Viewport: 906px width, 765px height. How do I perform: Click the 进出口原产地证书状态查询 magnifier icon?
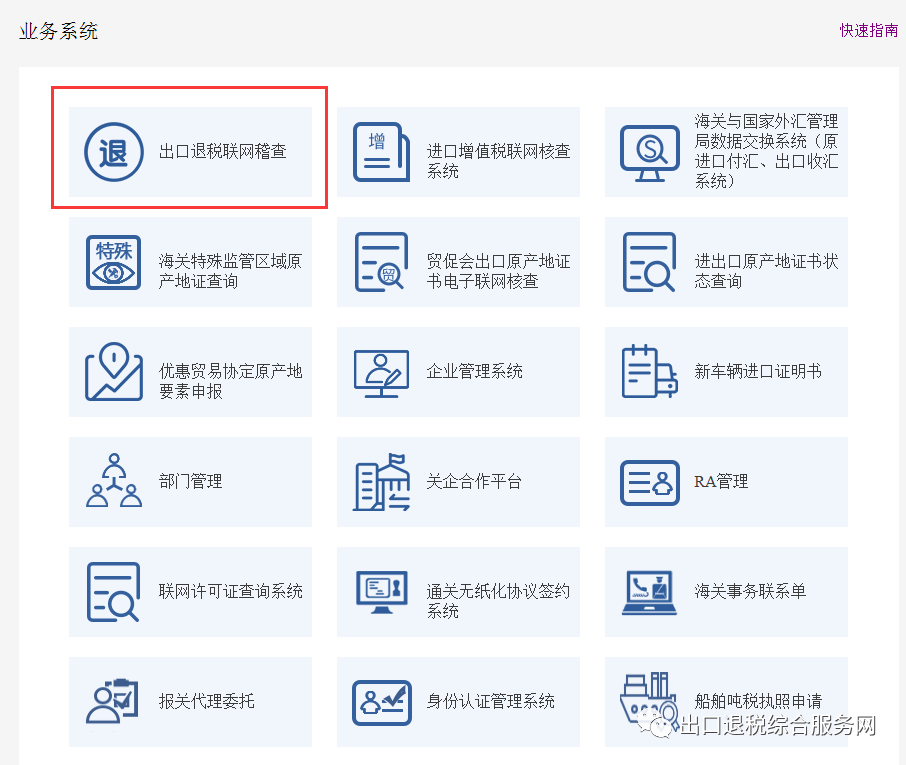tap(649, 262)
